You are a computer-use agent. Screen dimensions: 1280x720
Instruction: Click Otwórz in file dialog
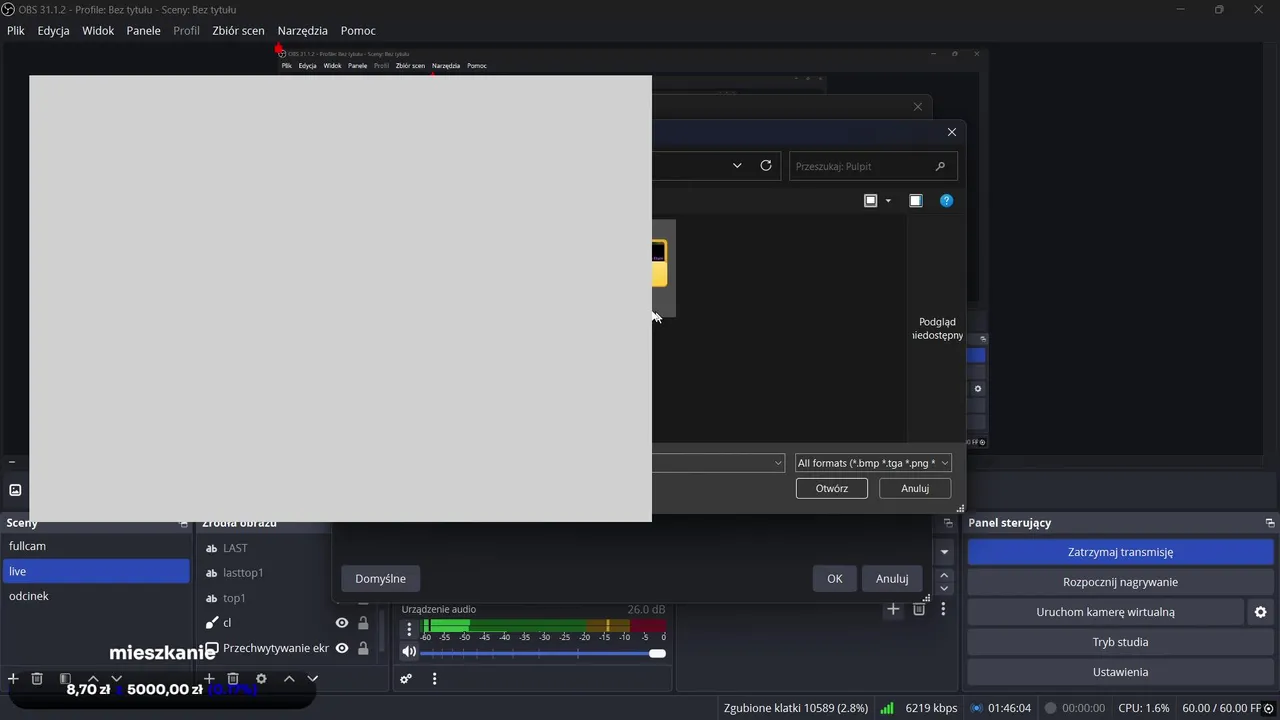click(x=832, y=488)
